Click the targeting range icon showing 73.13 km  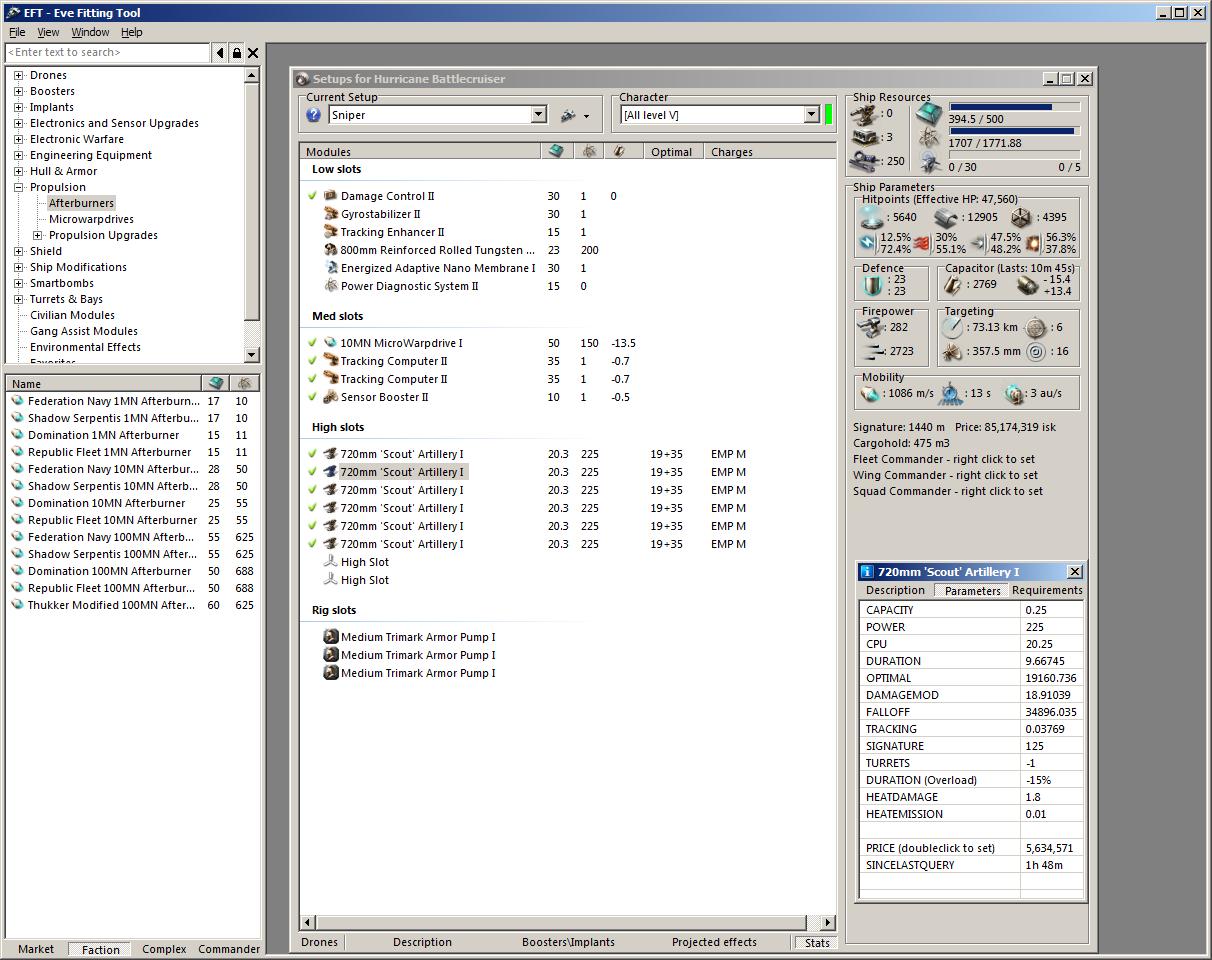click(954, 327)
